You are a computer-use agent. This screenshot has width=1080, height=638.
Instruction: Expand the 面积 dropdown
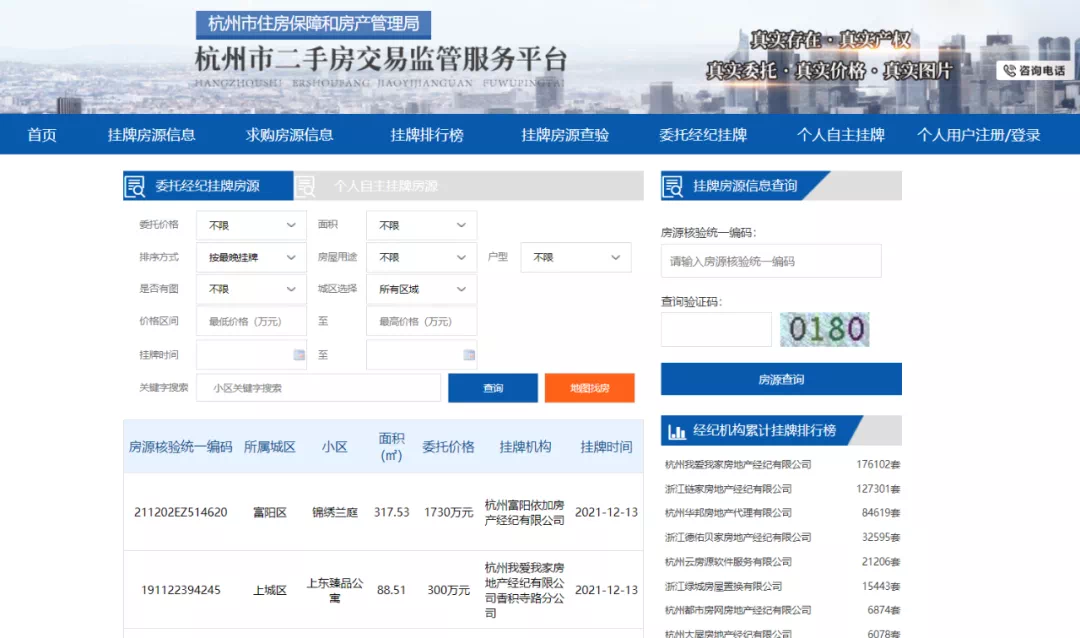[421, 225]
